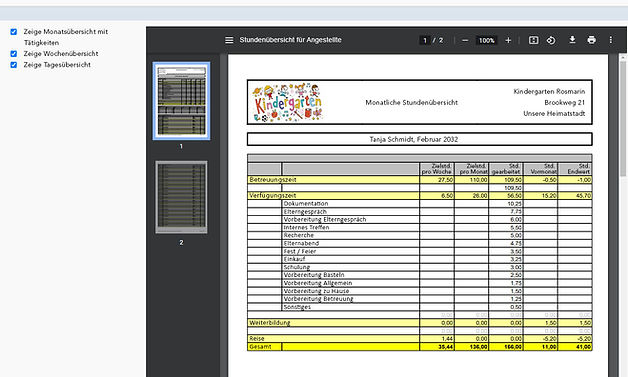Click the 'Schulung' row

420,267
